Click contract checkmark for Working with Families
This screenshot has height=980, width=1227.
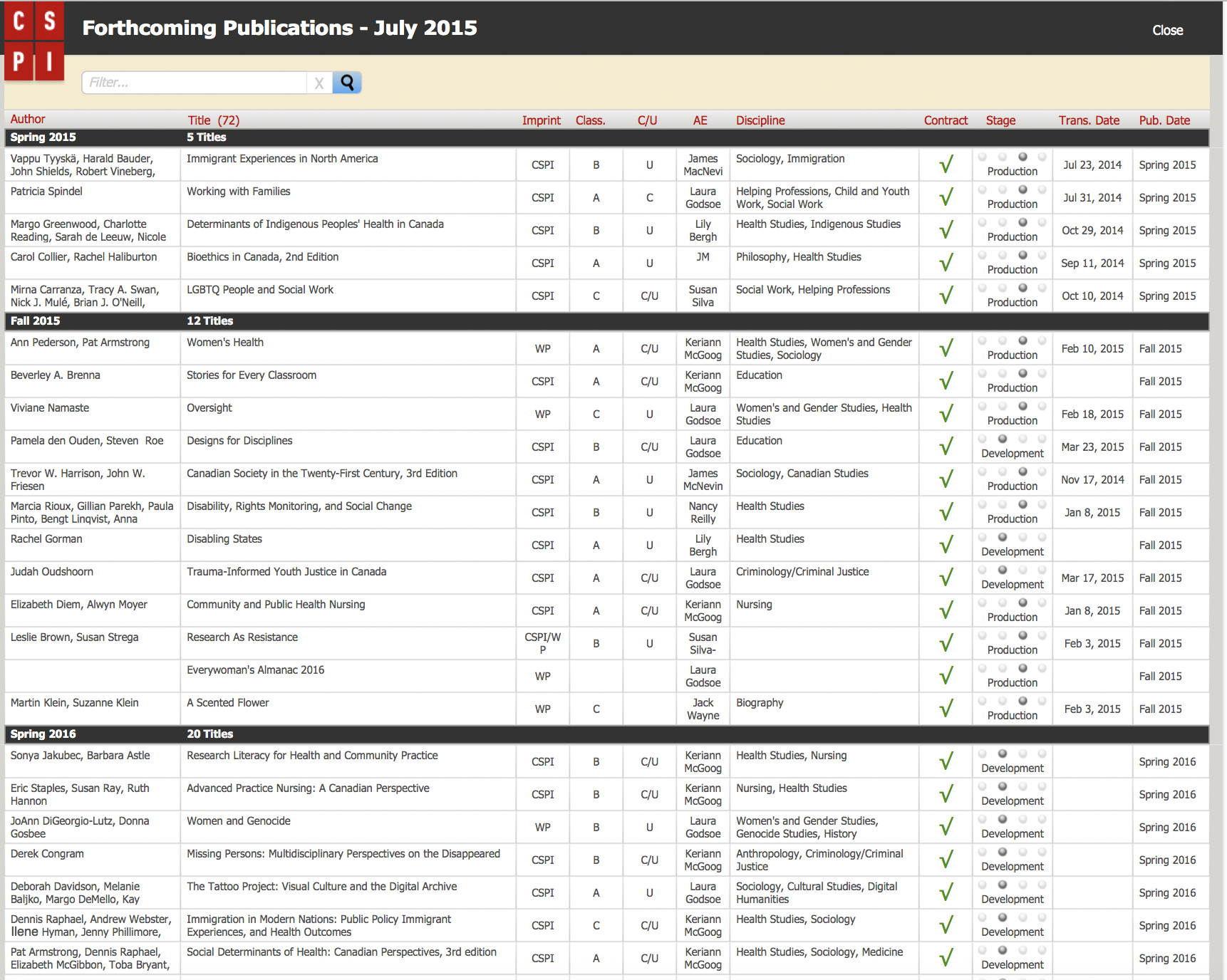[x=946, y=198]
